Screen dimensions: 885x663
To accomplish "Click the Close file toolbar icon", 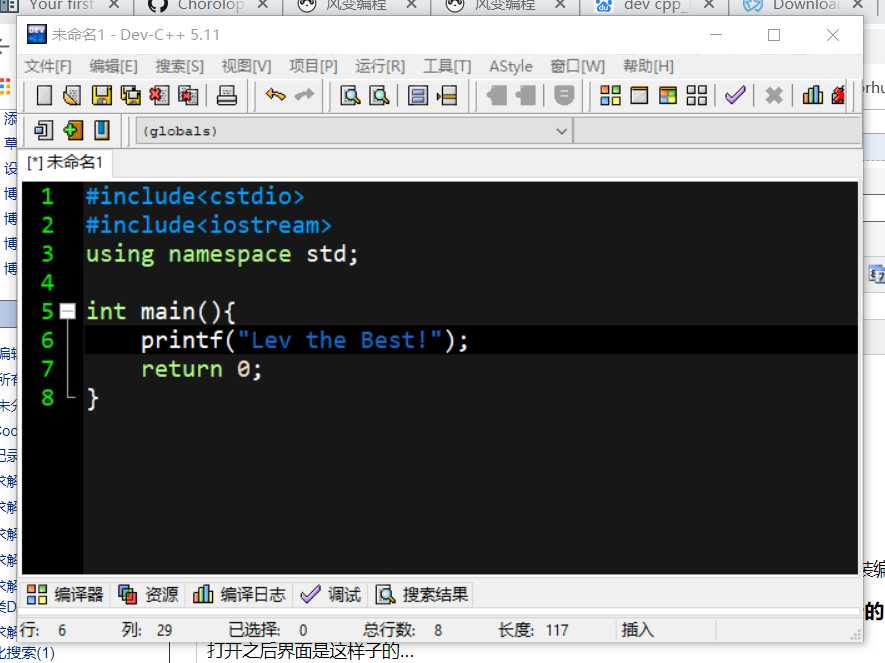I will [159, 95].
